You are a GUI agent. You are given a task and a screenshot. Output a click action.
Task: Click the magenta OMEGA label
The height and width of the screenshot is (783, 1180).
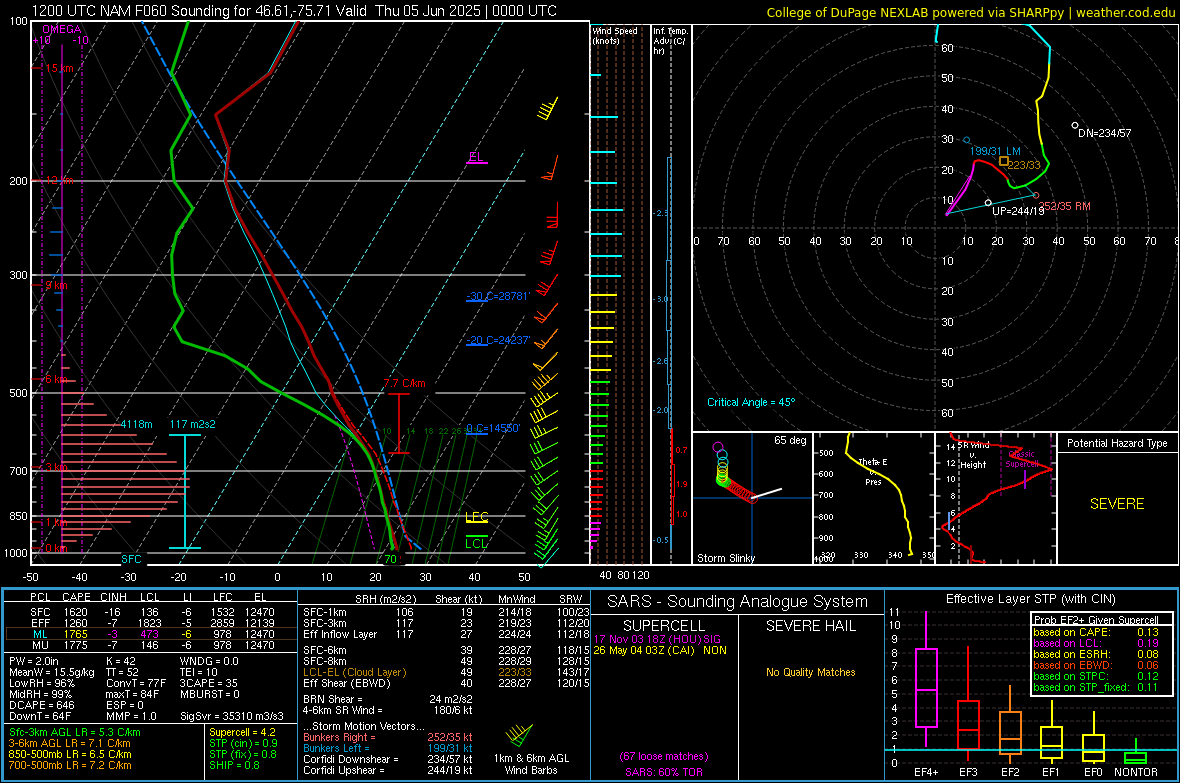62,29
